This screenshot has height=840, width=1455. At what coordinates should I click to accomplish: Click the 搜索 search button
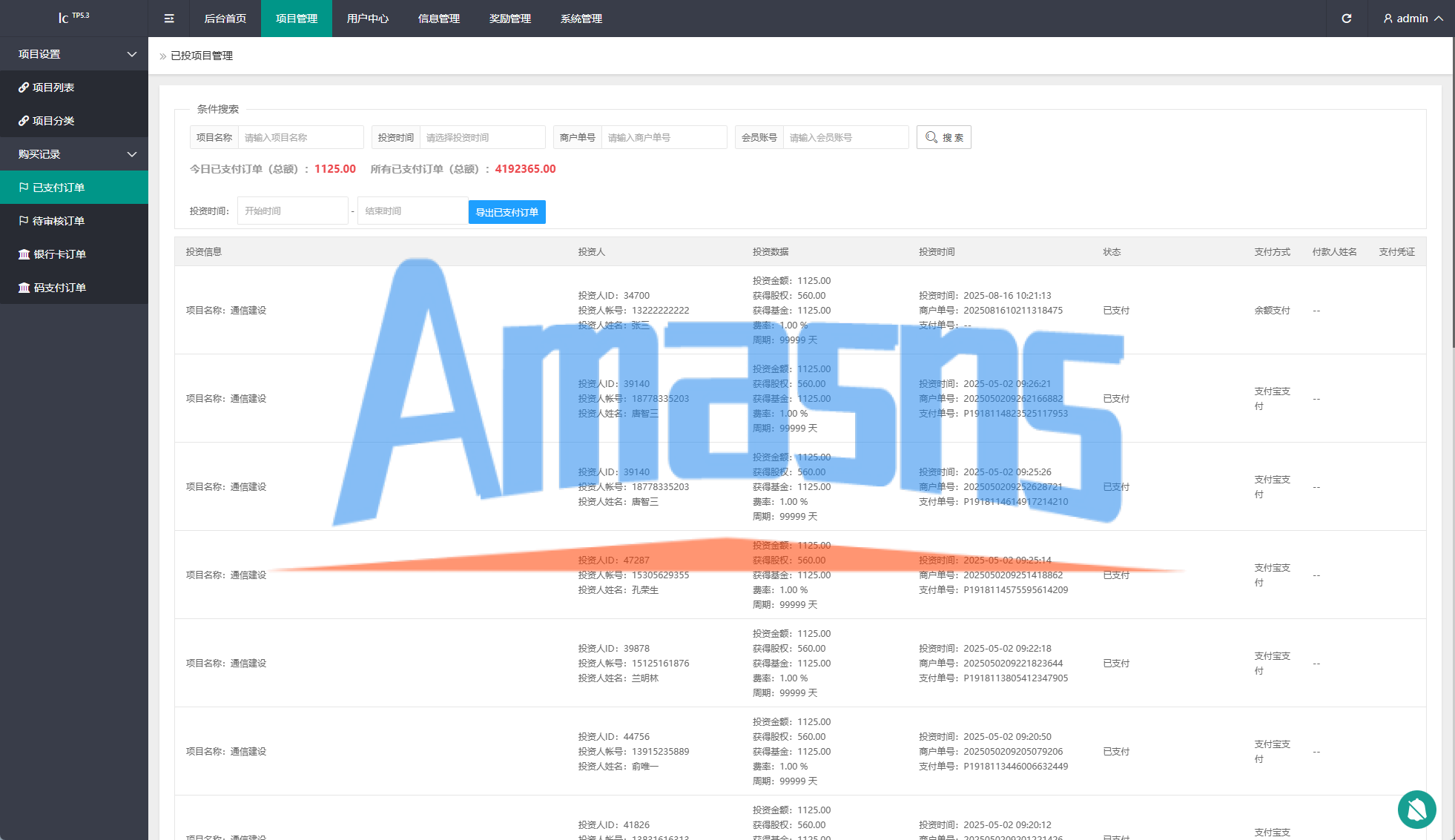pos(944,137)
